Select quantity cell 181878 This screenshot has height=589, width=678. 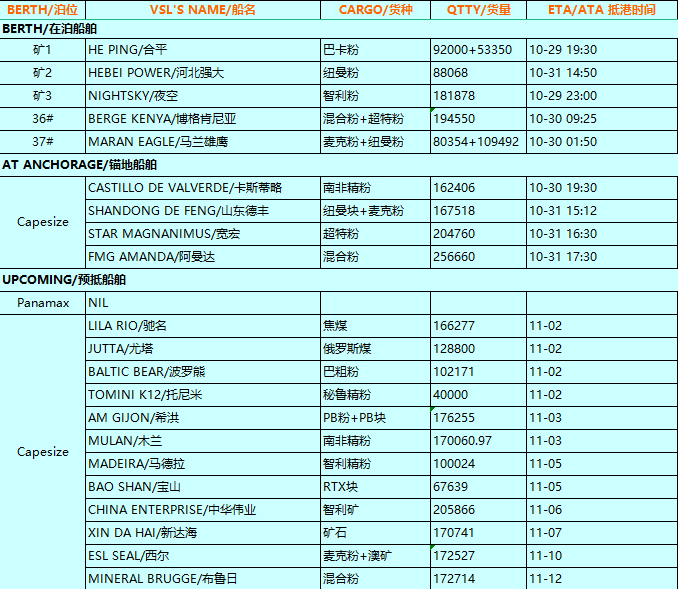pos(478,96)
